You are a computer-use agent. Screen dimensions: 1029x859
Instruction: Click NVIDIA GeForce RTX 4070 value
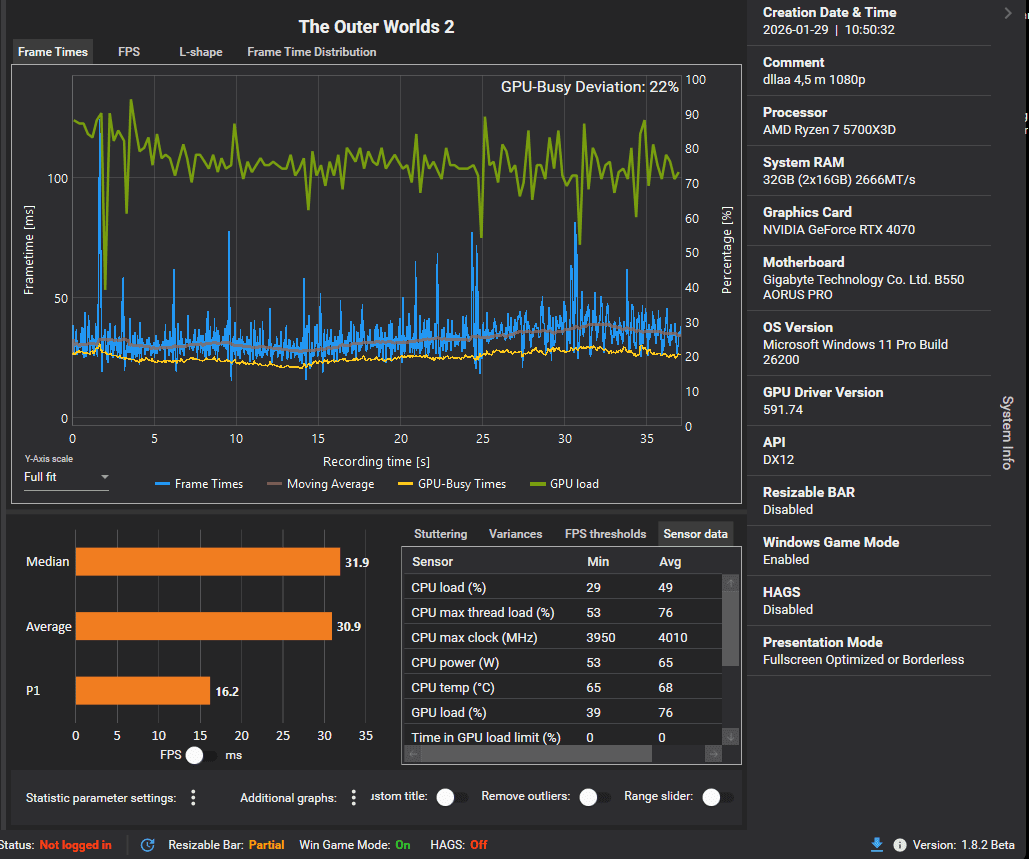pos(839,230)
